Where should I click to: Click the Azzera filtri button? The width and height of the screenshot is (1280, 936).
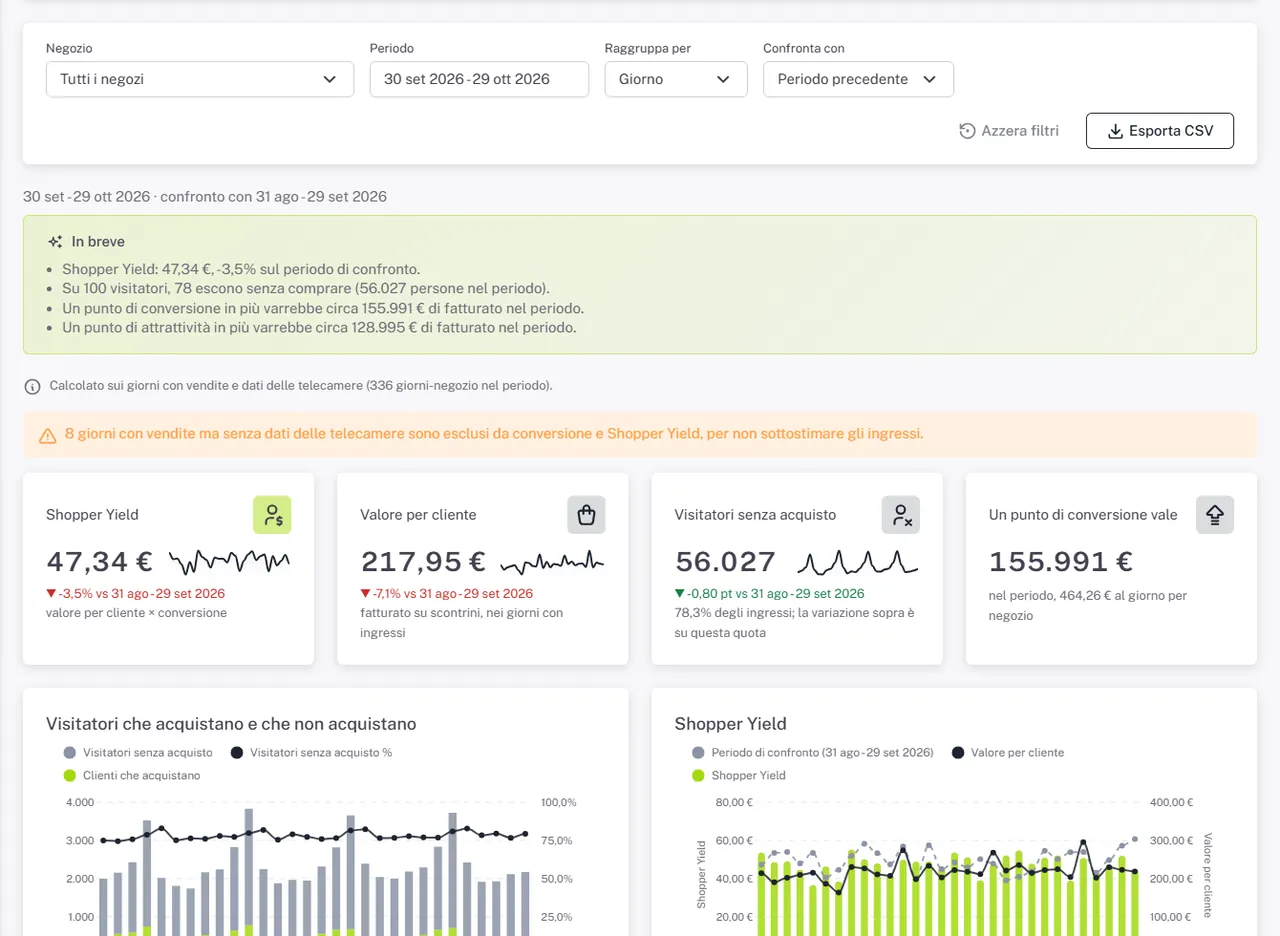[1008, 131]
